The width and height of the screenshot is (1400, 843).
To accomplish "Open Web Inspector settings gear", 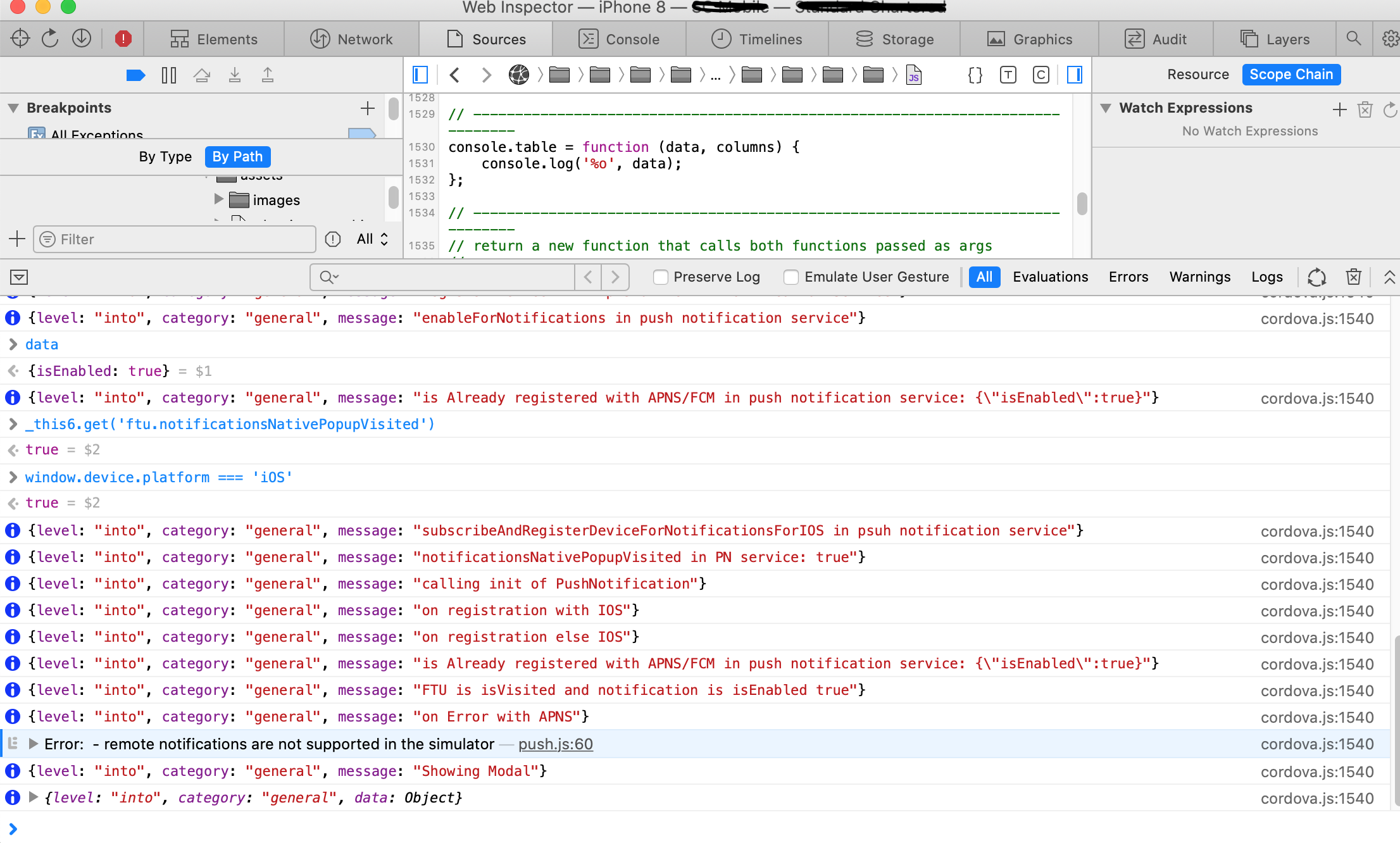I will 1391,39.
